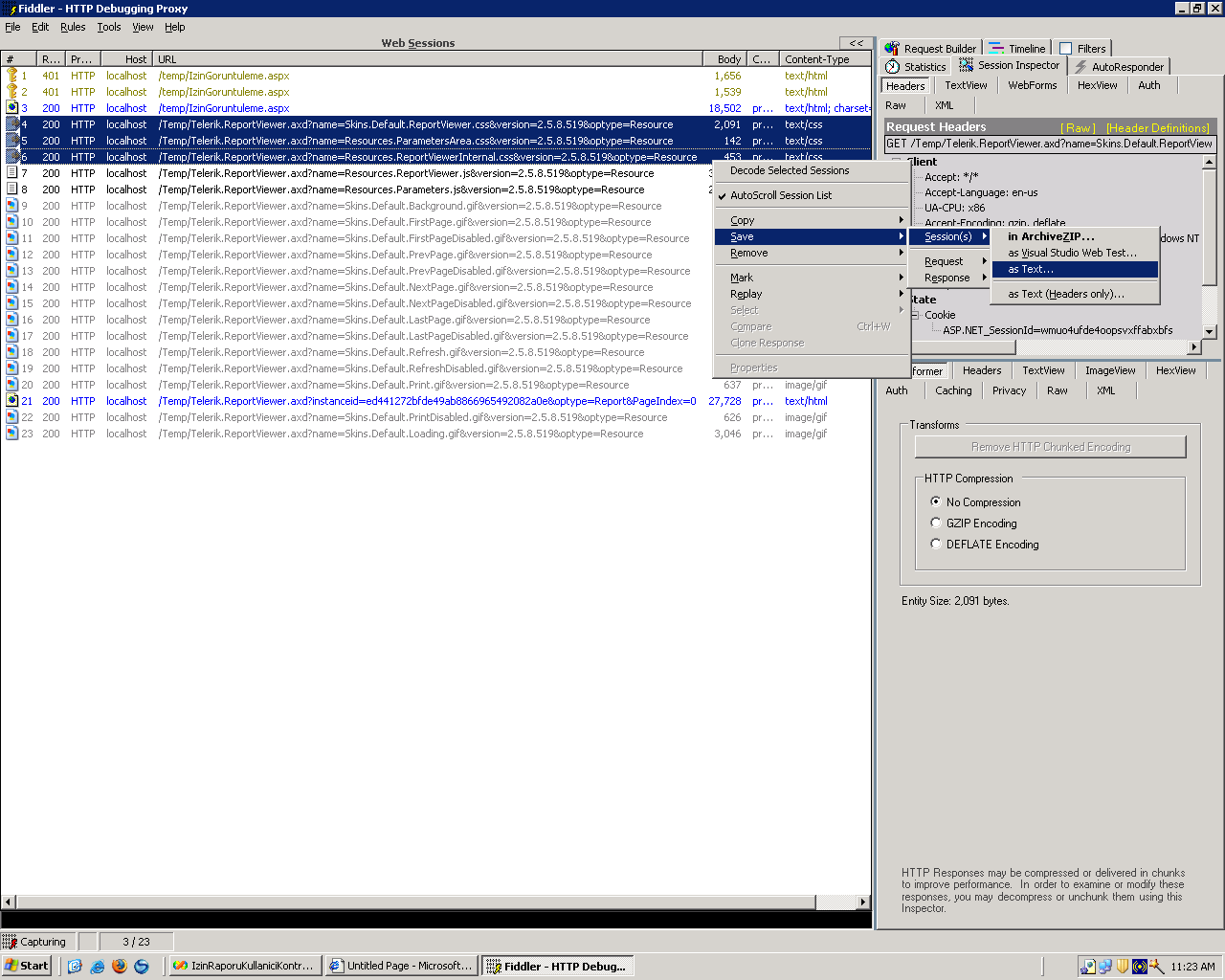Switch to response ImageView tab
This screenshot has width=1225, height=980.
pos(1110,370)
